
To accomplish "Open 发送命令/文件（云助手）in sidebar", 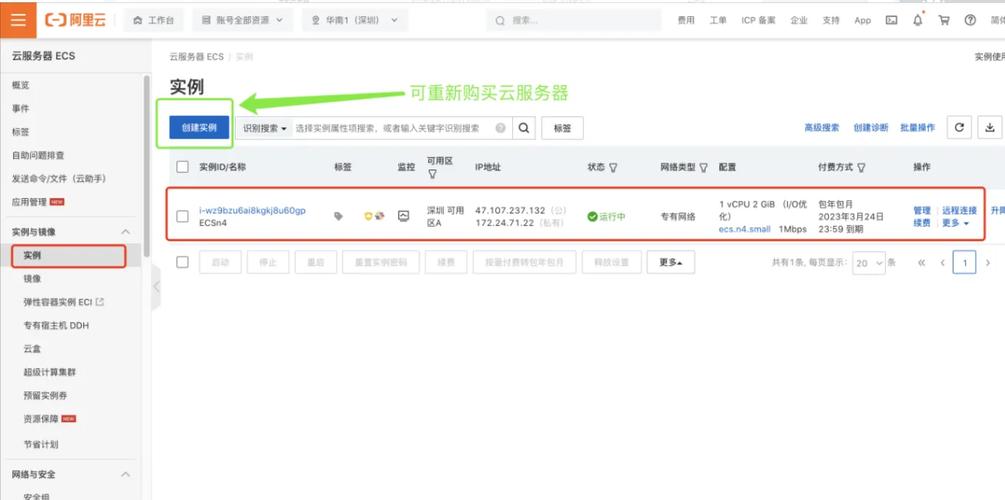I will click(x=58, y=178).
